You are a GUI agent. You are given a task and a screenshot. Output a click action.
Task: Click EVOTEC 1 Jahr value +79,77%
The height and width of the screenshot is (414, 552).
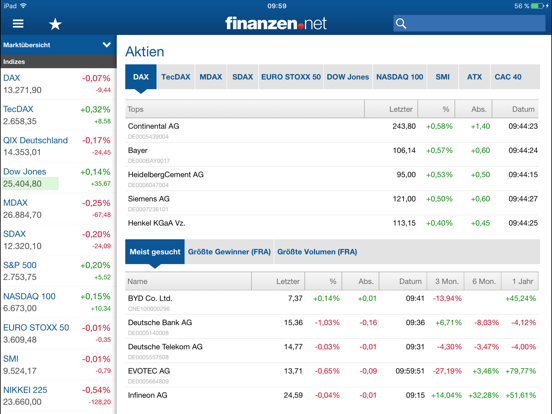[x=520, y=371]
